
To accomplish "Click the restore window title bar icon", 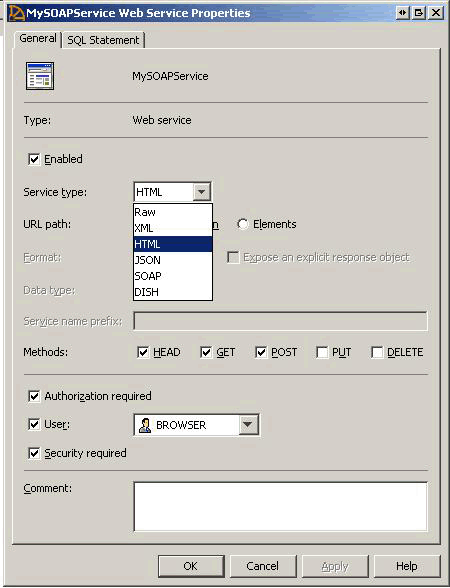I will click(419, 13).
